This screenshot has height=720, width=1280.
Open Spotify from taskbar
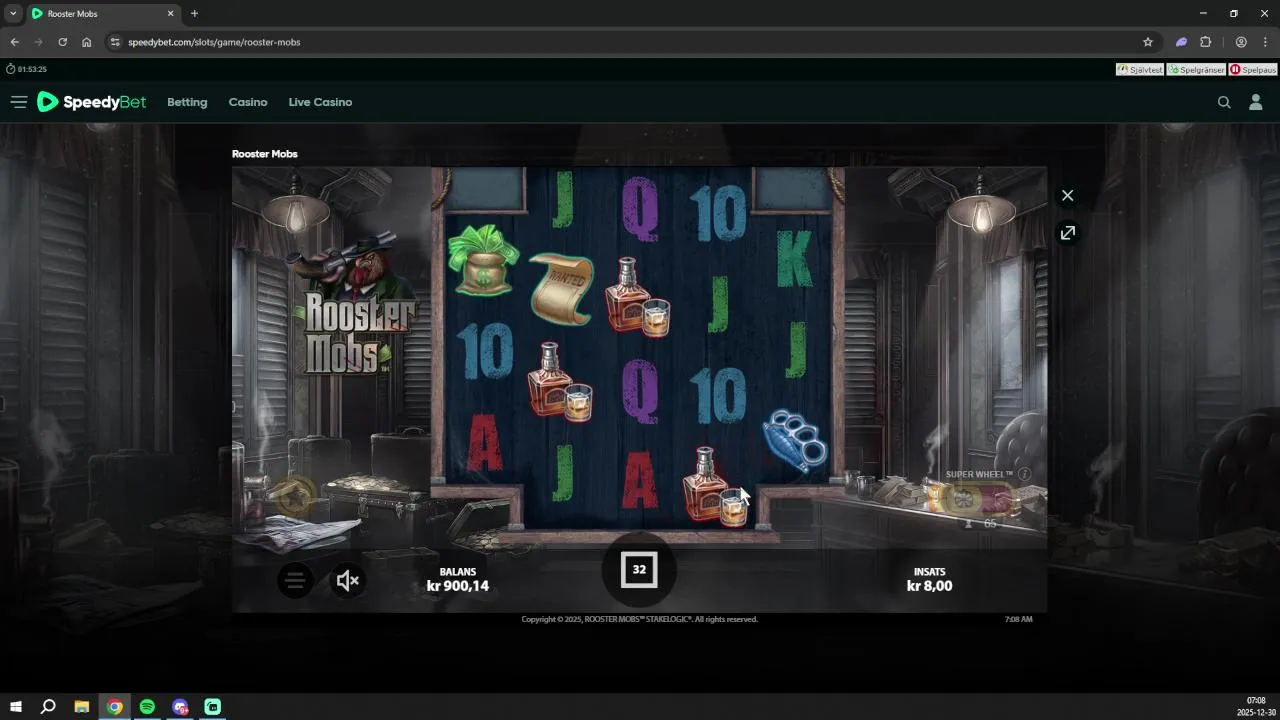[x=147, y=707]
